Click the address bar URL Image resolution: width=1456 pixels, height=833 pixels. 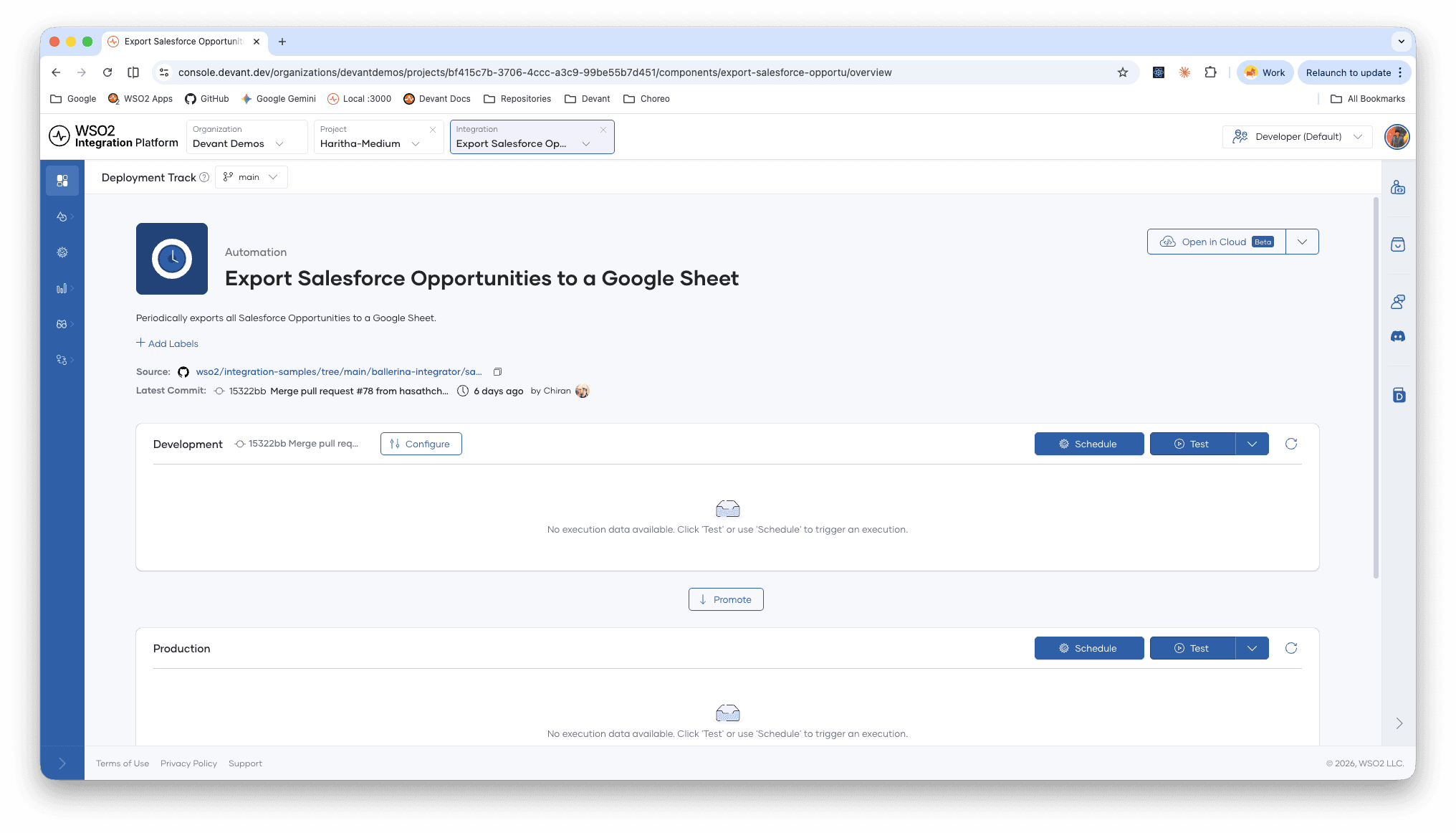coord(535,72)
